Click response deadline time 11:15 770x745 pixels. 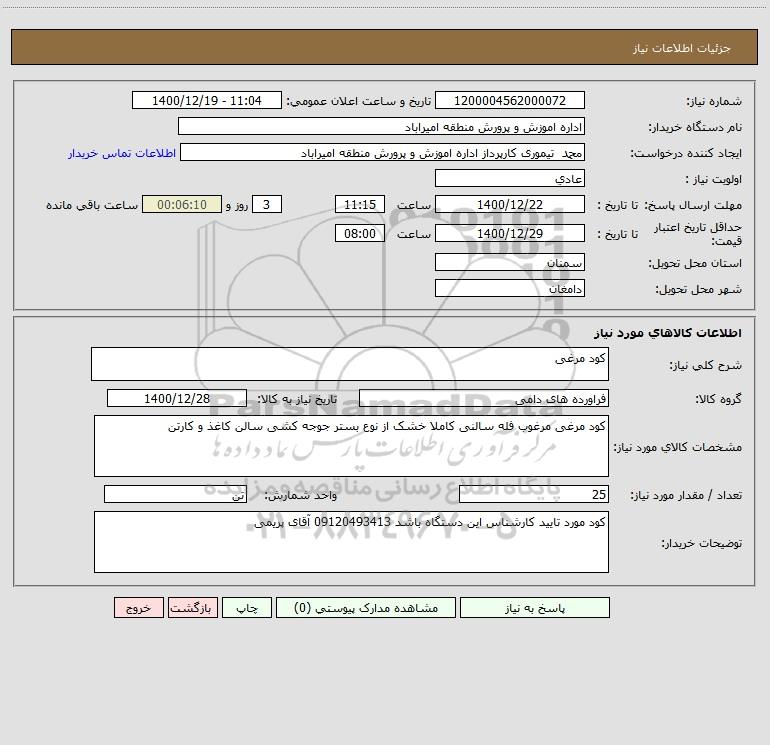click(x=359, y=204)
